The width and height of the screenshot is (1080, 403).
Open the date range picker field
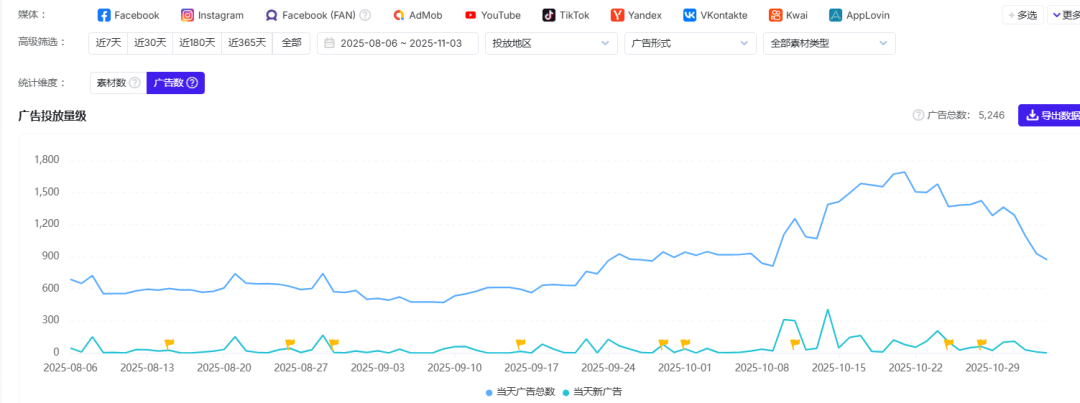[x=397, y=43]
